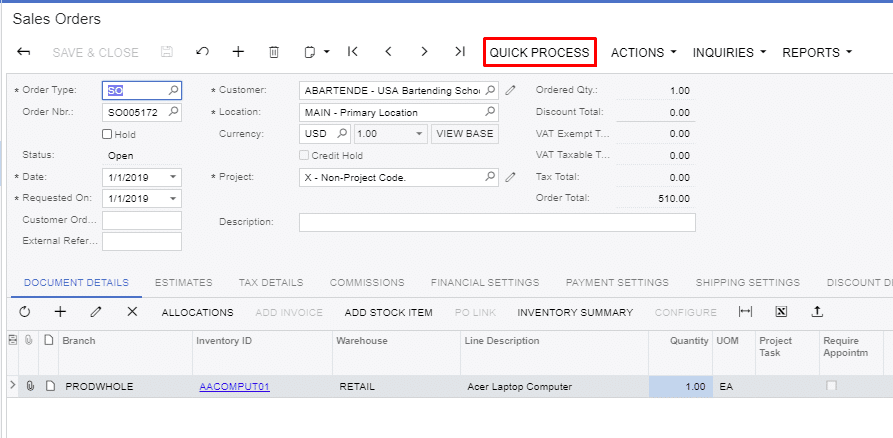Viewport: 893px width, 438px height.
Task: Switch to COMMISSIONS tab
Action: click(x=367, y=283)
